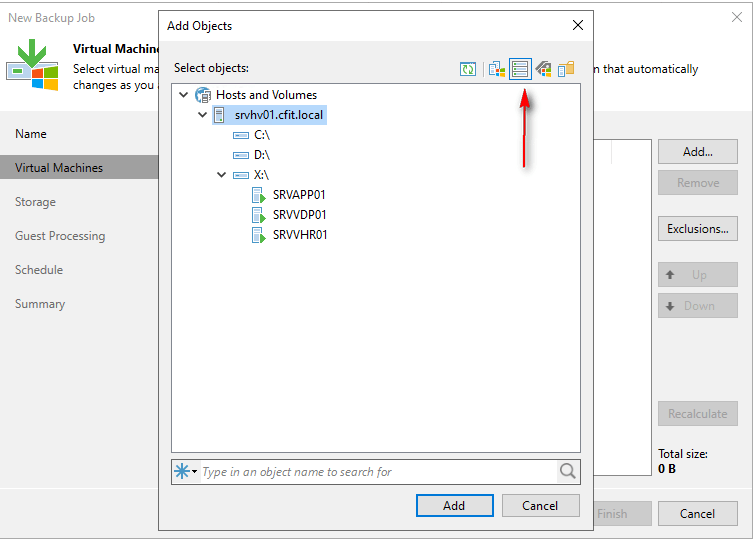Image resolution: width=753 pixels, height=540 pixels.
Task: Switch to Hosts and VMs view icon
Action: [x=497, y=69]
